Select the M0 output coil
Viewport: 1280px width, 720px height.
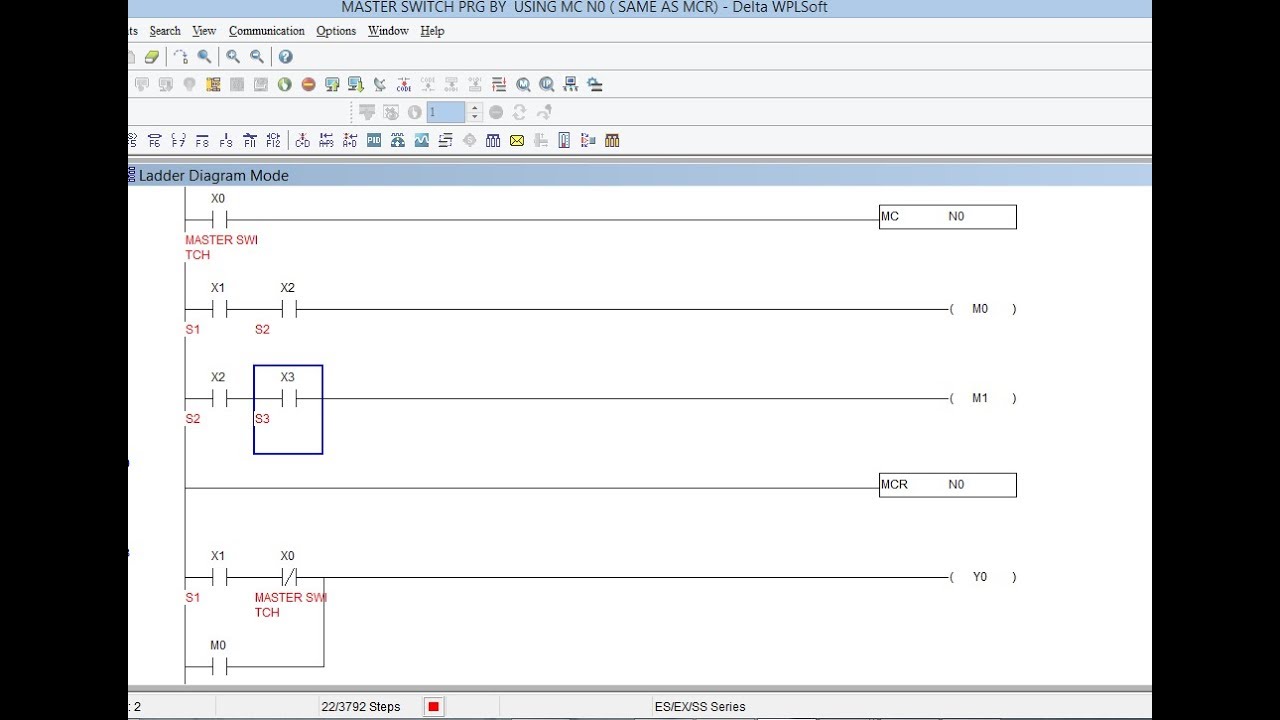click(x=982, y=309)
